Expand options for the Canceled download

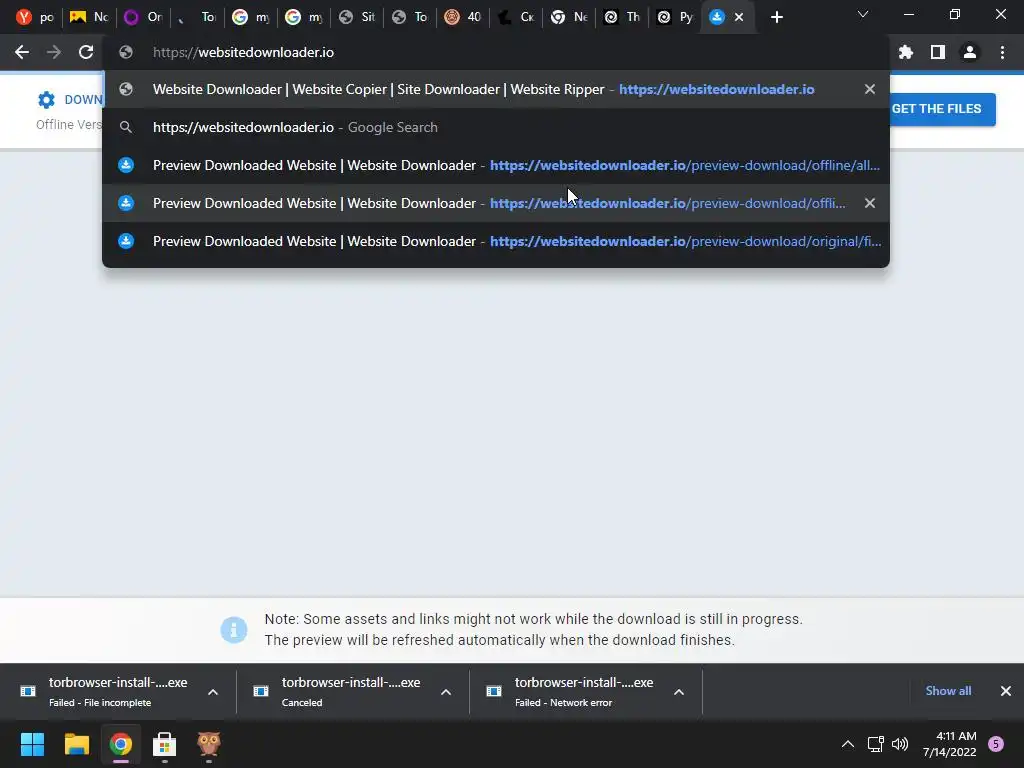[446, 692]
